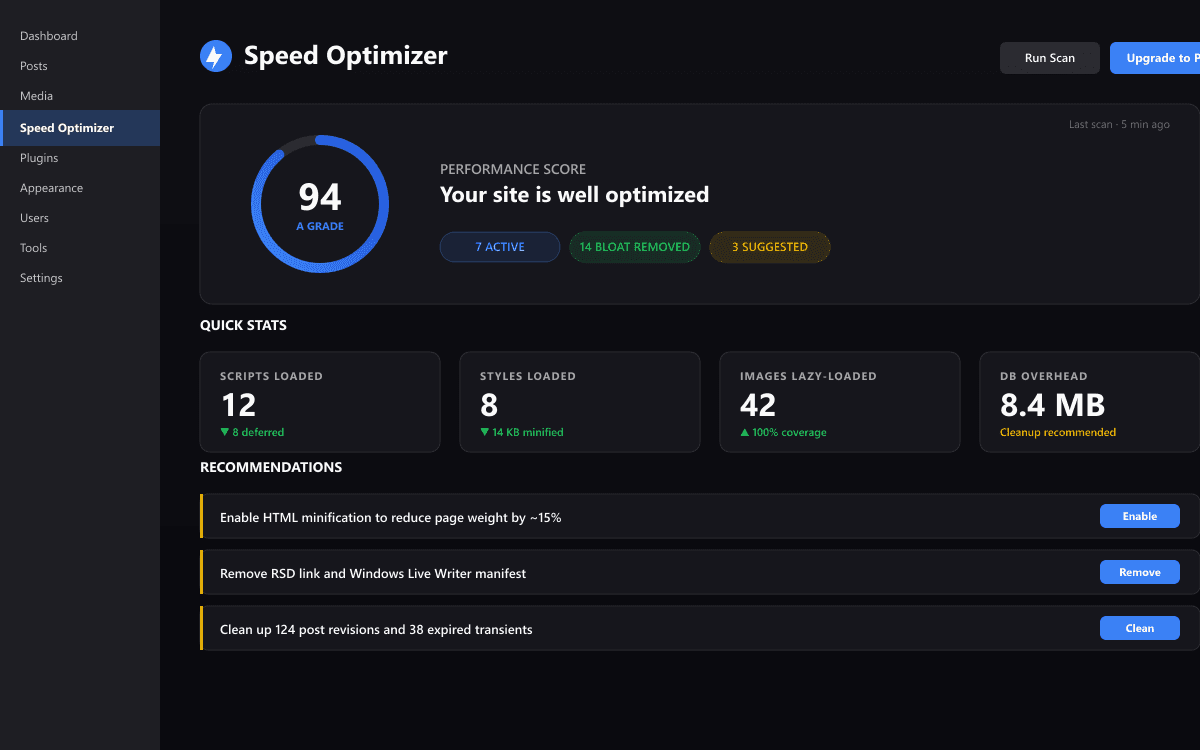1200x750 pixels.
Task: Click the Speed Optimizer page title
Action: (x=346, y=56)
